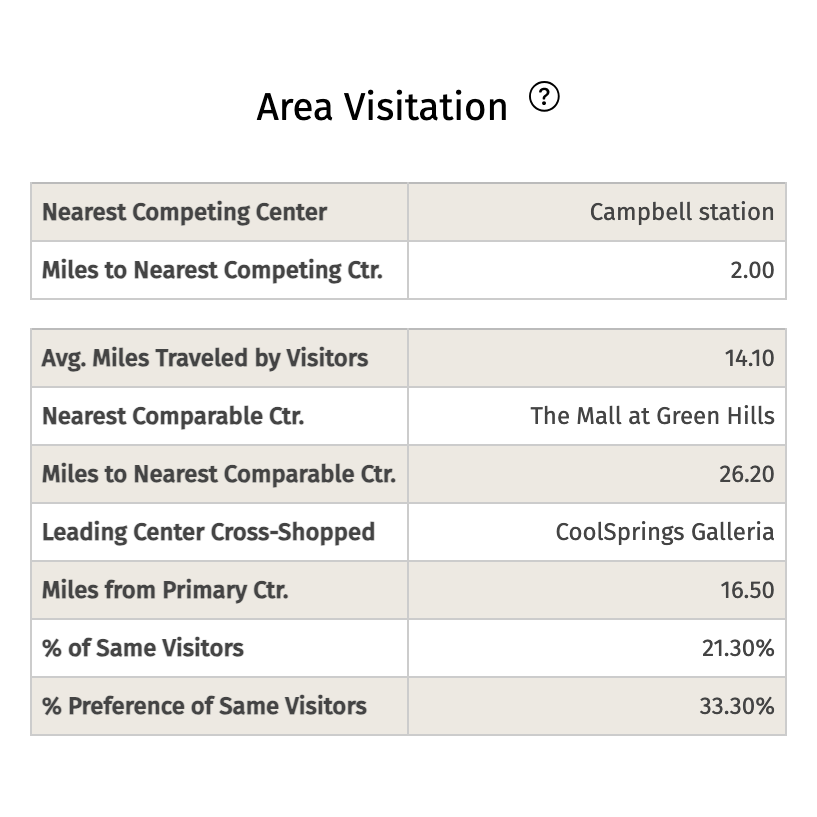Click the 2.00 miles value
This screenshot has width=817, height=817.
(x=752, y=270)
